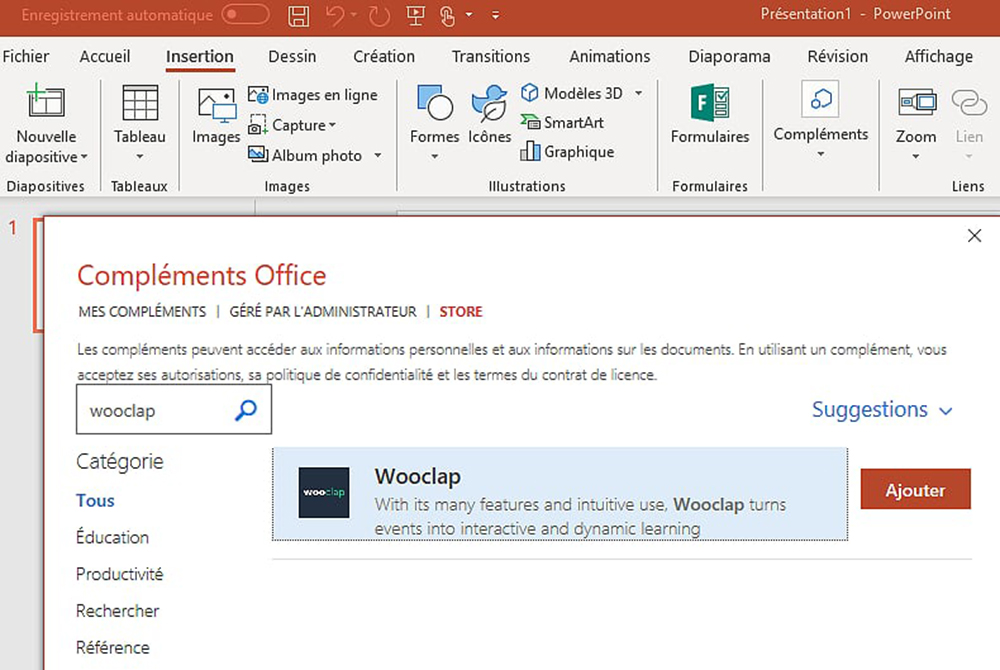Click the Zoom ribbon icon
This screenshot has width=1000, height=670.
916,102
